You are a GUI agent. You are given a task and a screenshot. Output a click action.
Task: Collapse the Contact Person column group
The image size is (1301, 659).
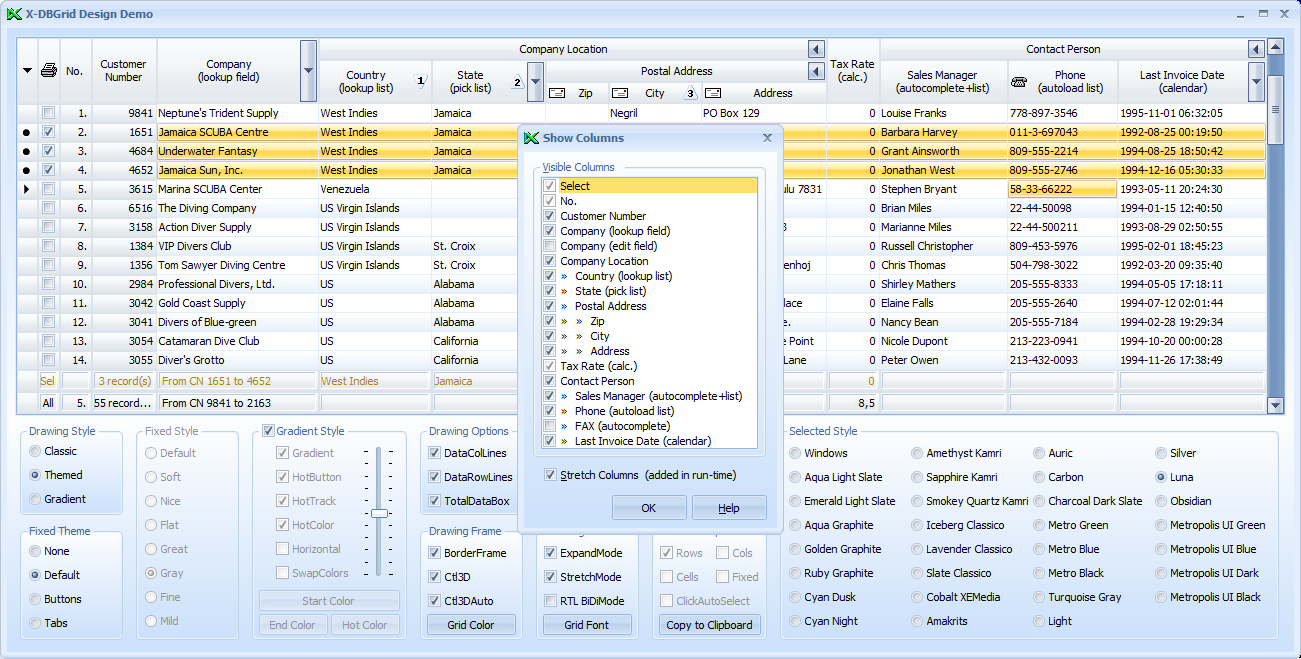tap(1256, 49)
